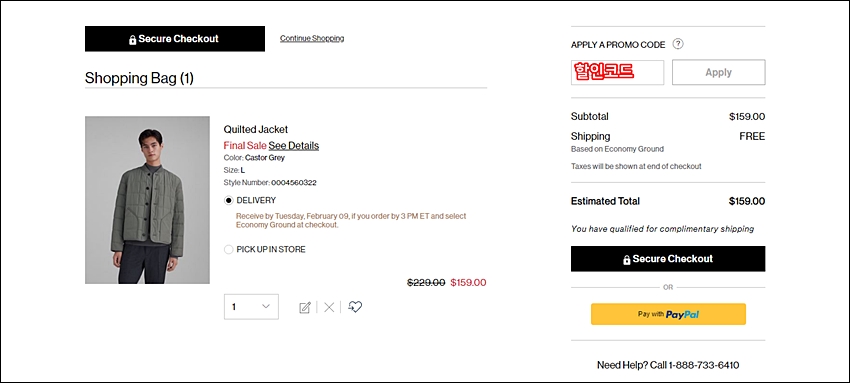Pay with PayPal button
The width and height of the screenshot is (850, 383).
(x=668, y=314)
